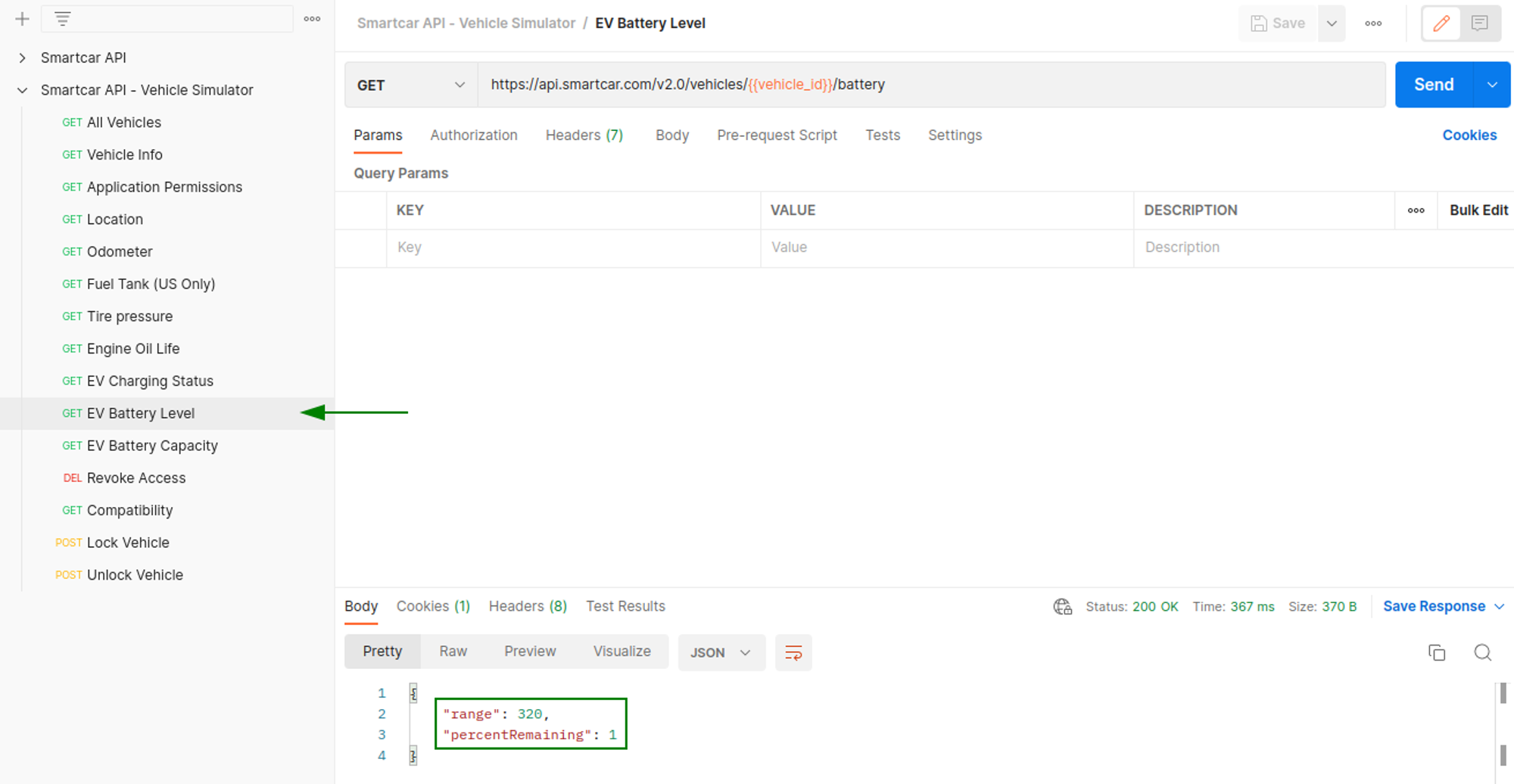This screenshot has height=784, width=1514.
Task: Open the Send button dropdown arrow
Action: 1492,85
